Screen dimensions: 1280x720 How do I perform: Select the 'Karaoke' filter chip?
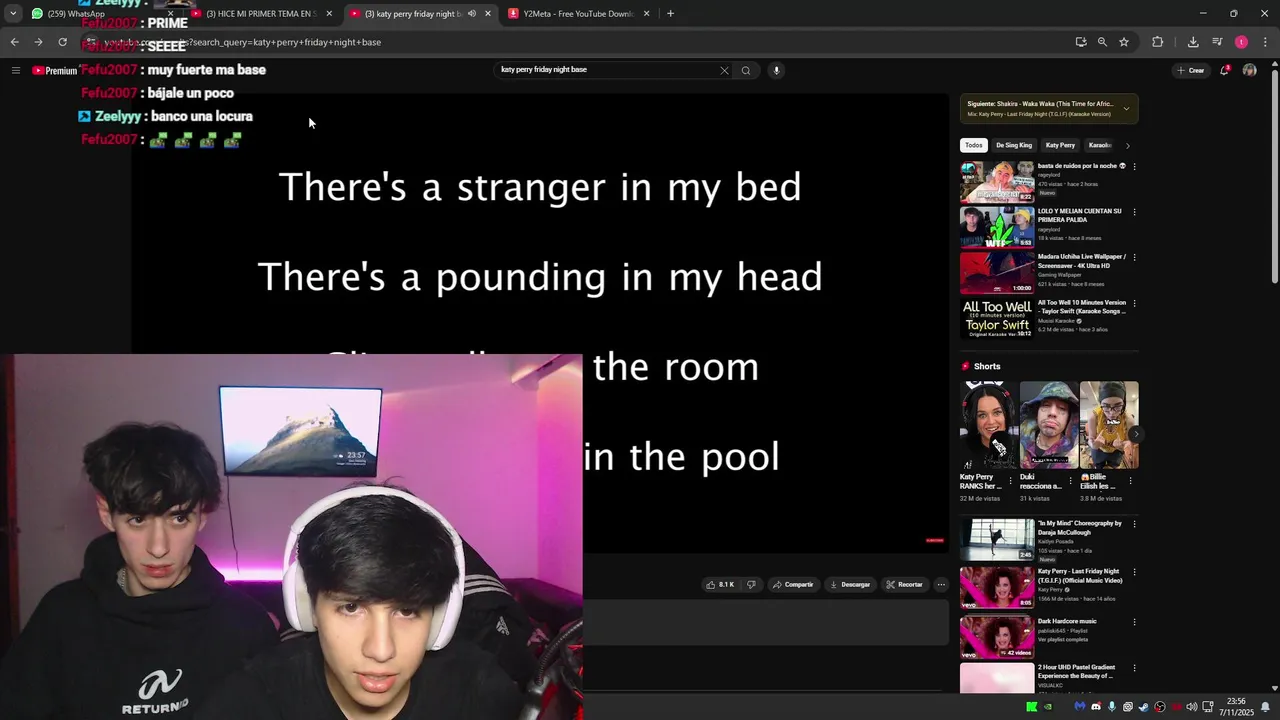[1100, 146]
